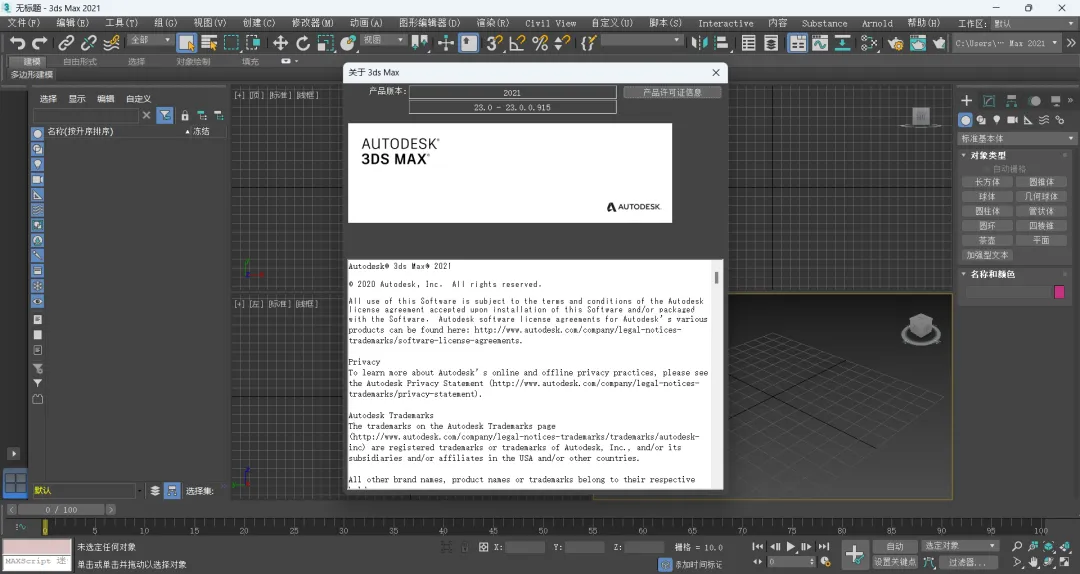Viewport: 1080px width, 574px height.
Task: Open the reference coordinate 视图 dropdown
Action: click(x=383, y=40)
